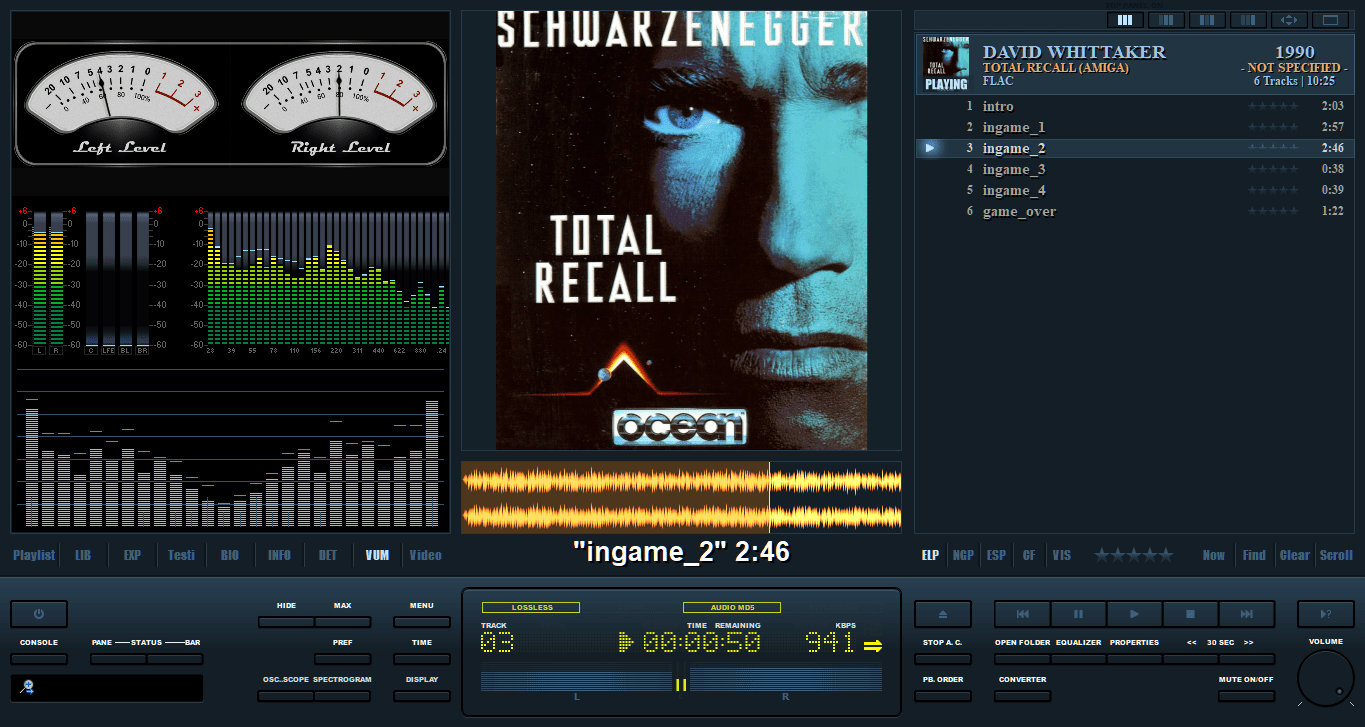Image resolution: width=1365 pixels, height=727 pixels.
Task: Click the Scroll link in playlist toolbar
Action: click(1336, 555)
